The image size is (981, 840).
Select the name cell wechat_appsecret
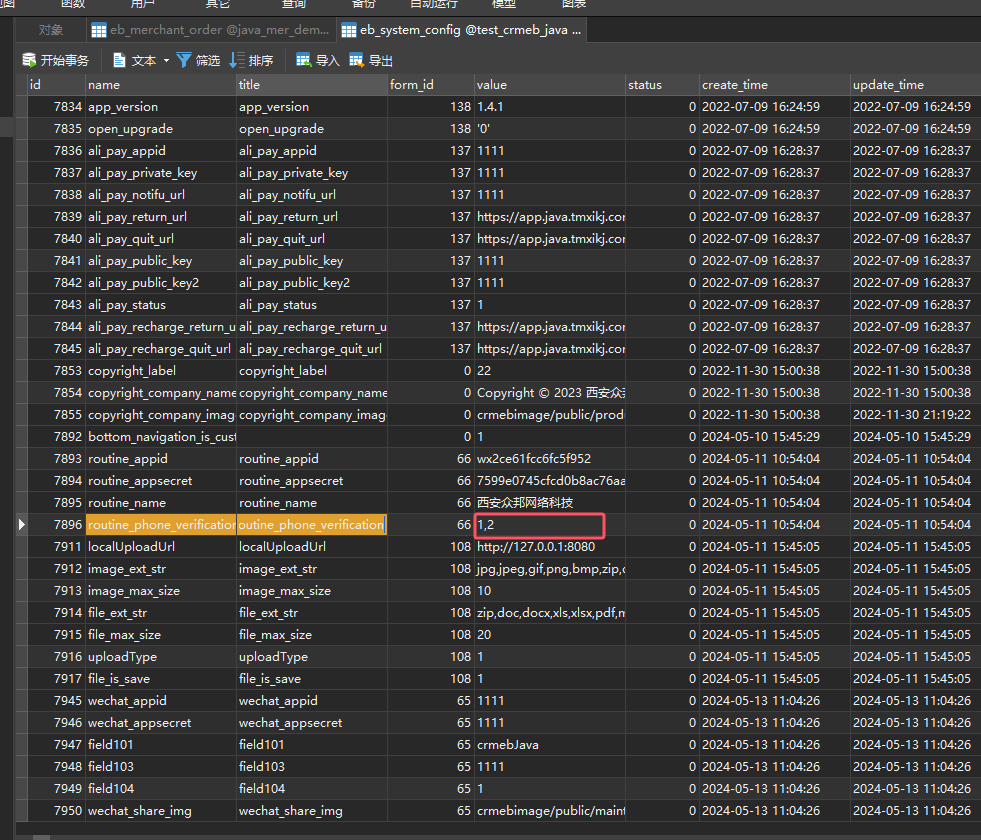161,723
